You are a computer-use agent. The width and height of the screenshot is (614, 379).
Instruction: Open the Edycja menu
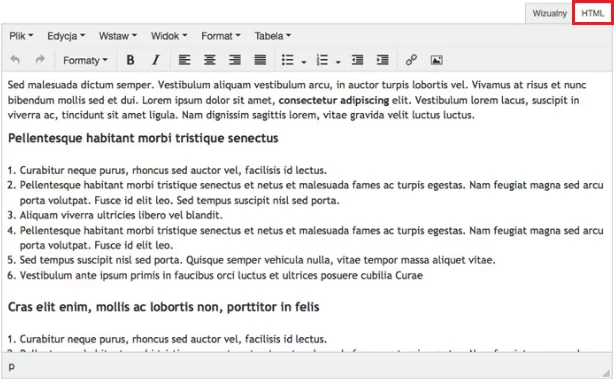(66, 36)
